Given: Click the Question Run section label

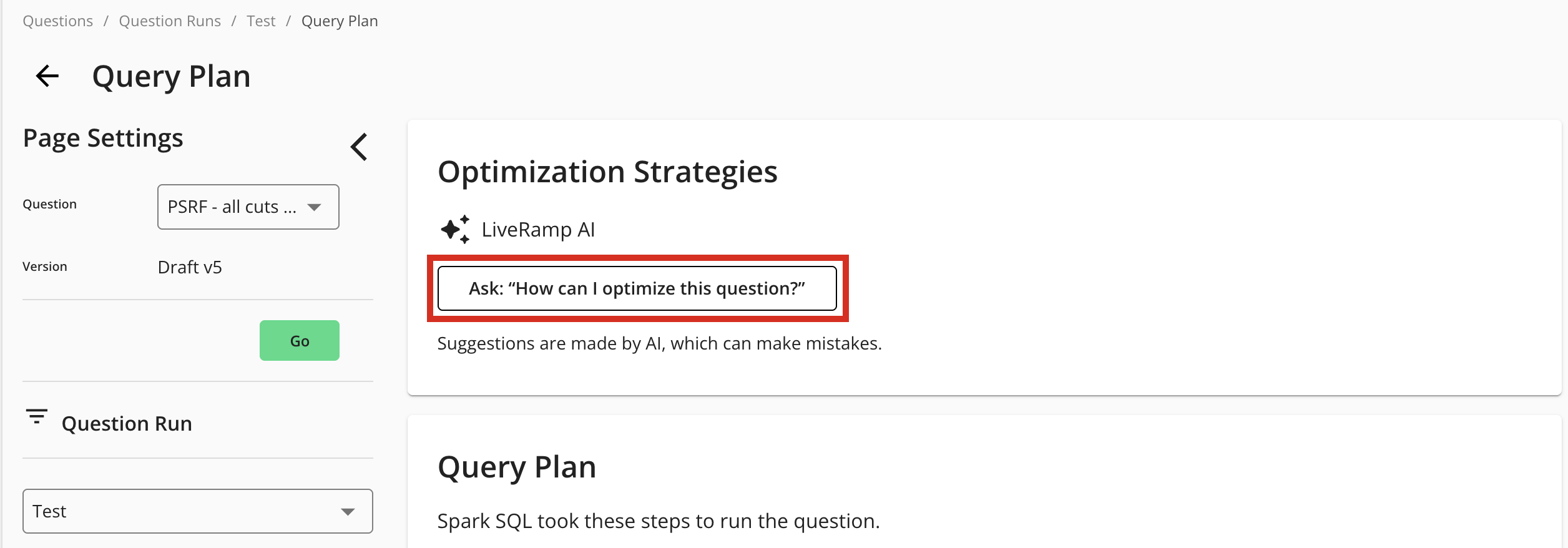Looking at the screenshot, I should [x=127, y=424].
